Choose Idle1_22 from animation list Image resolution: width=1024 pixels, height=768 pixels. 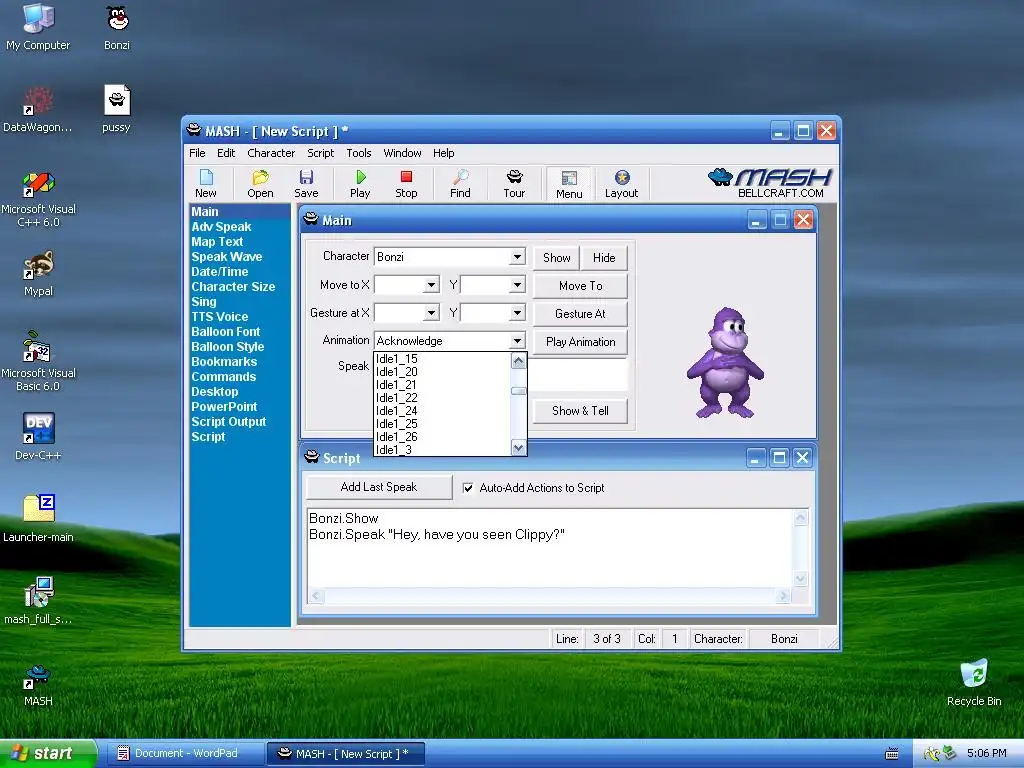click(441, 398)
